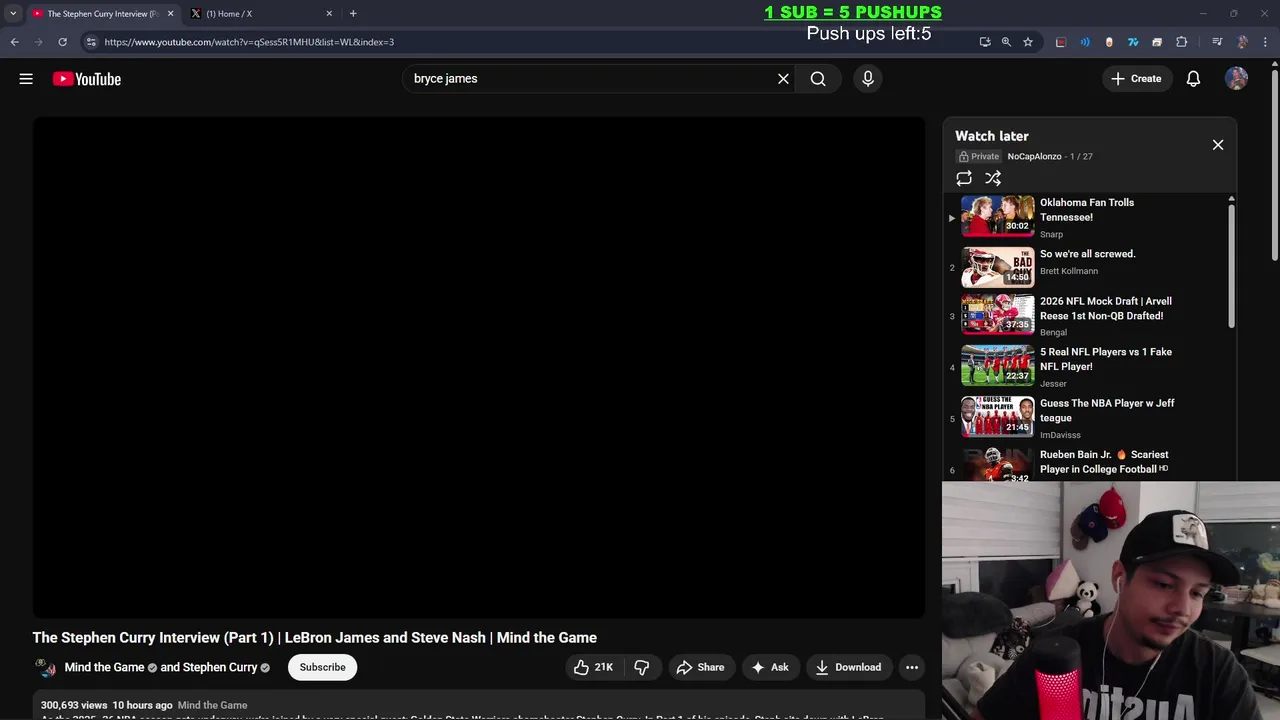Open the Chrome three-dot menu
This screenshot has height=720, width=1280.
tap(1264, 42)
